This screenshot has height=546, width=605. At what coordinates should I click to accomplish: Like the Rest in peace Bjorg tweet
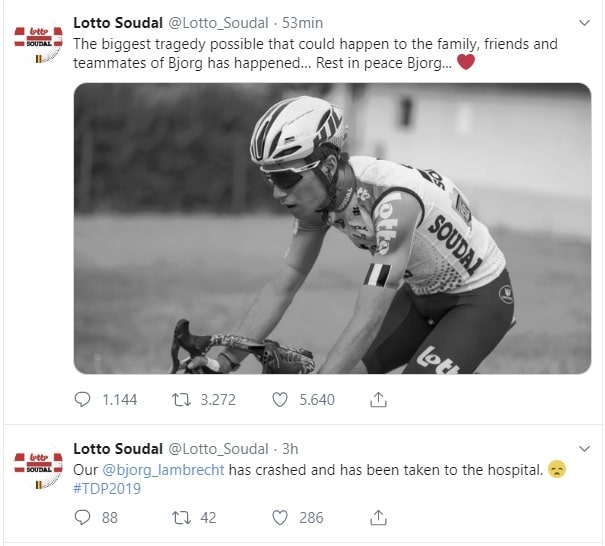click(281, 399)
